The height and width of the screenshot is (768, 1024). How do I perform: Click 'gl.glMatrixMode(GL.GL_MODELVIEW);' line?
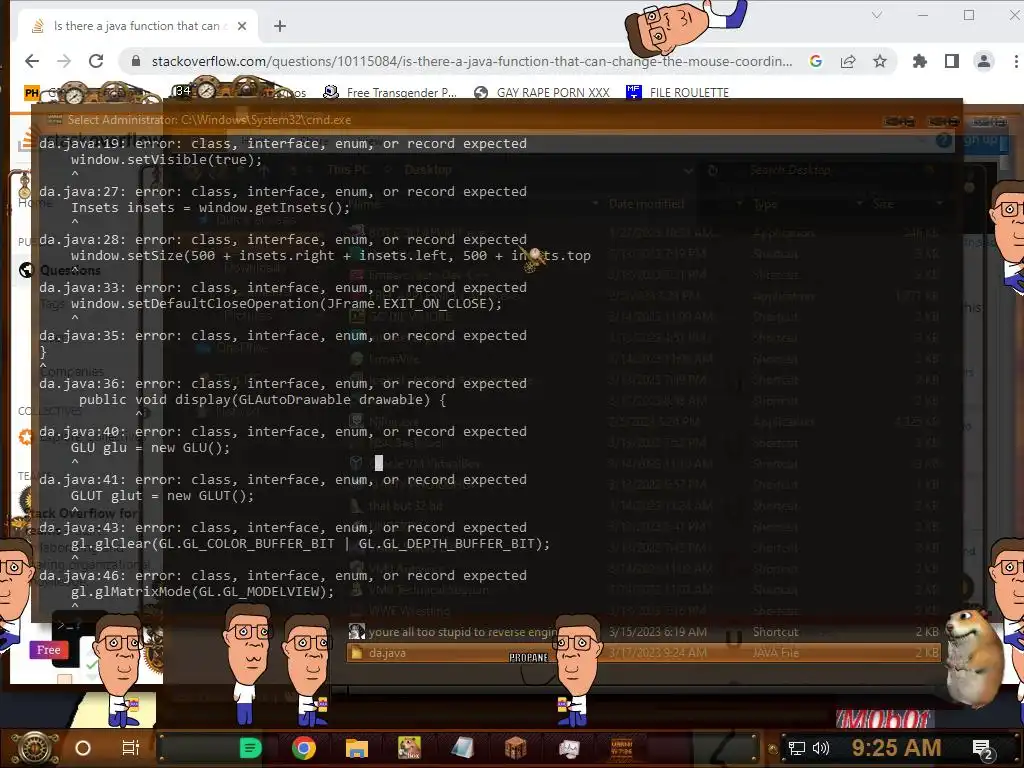202,592
